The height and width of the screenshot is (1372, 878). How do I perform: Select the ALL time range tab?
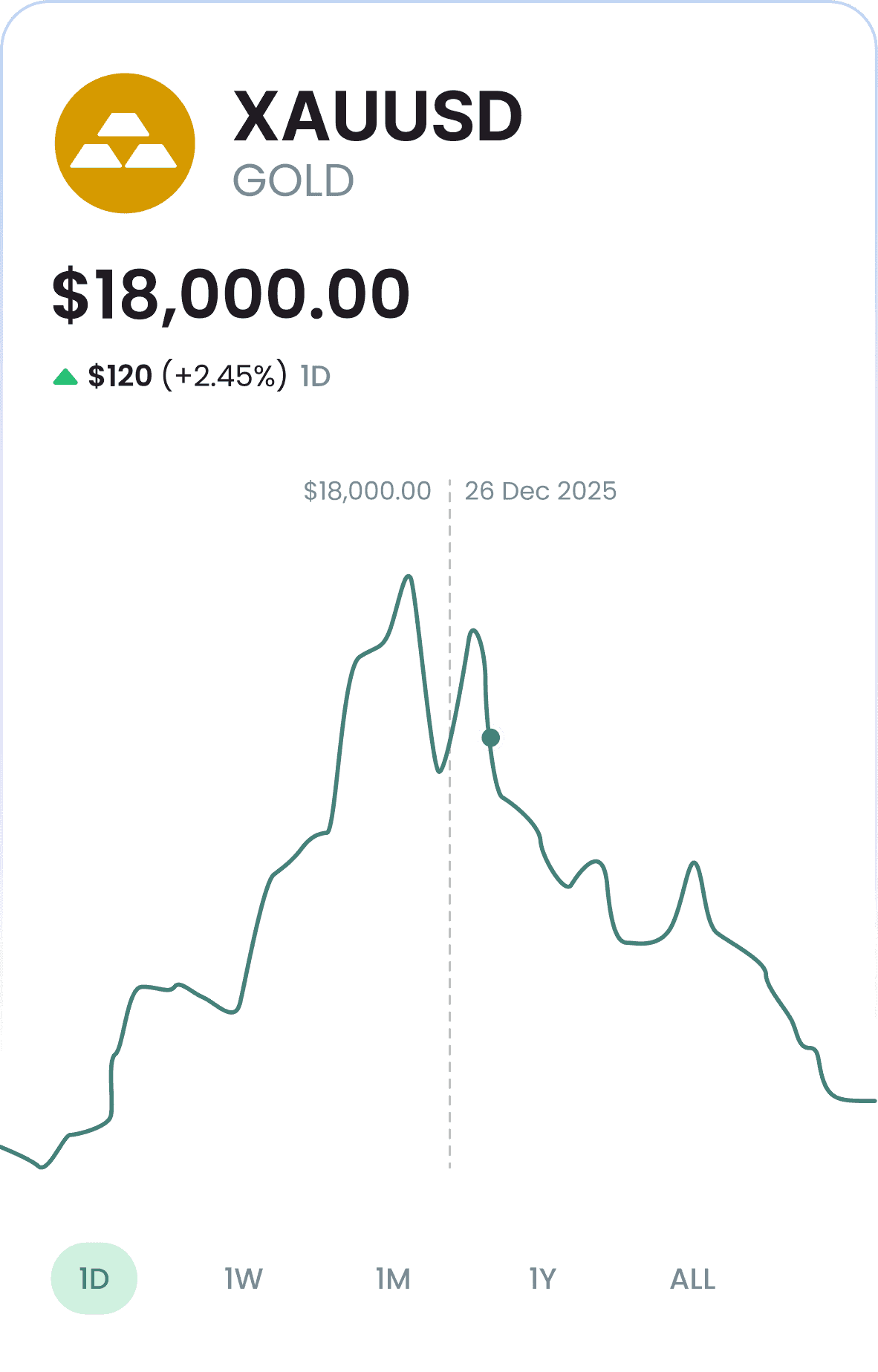click(692, 1278)
